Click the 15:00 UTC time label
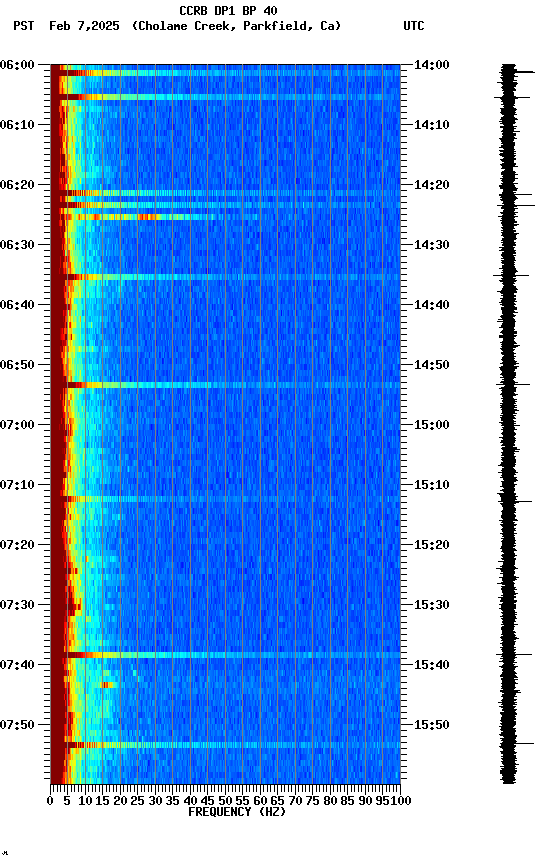This screenshot has height=864, width=552. 432,425
